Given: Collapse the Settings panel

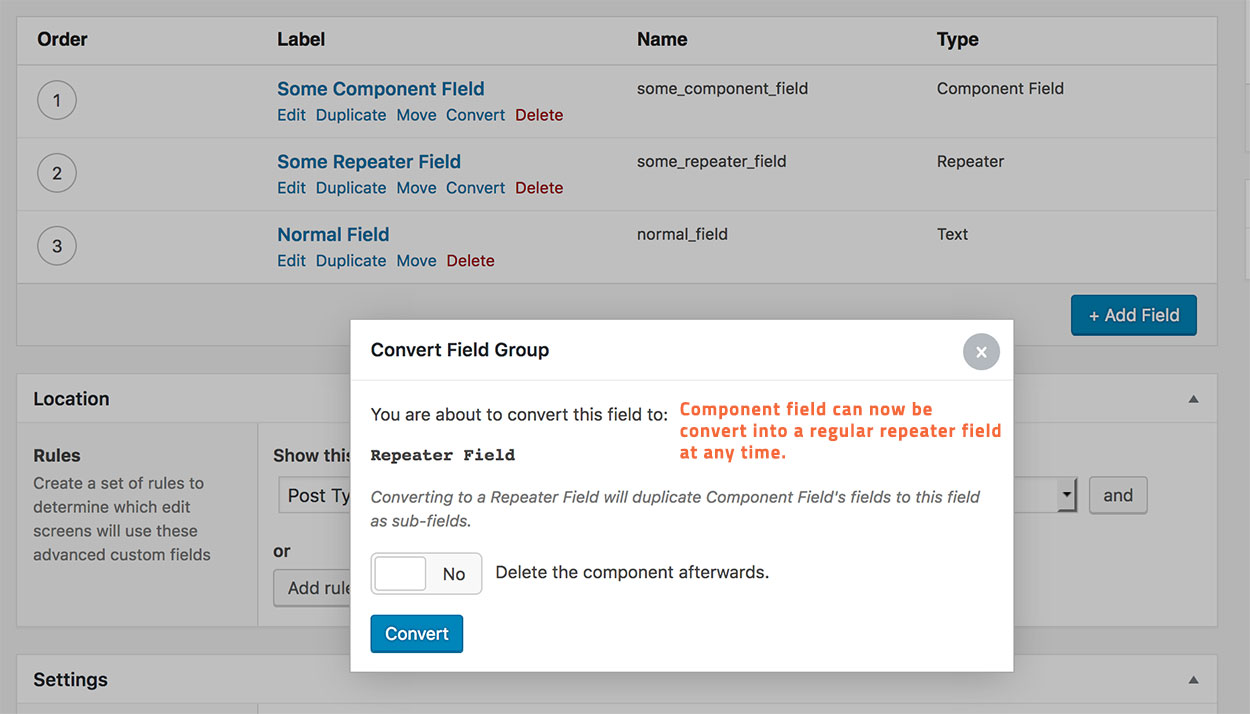Looking at the screenshot, I should [1193, 680].
